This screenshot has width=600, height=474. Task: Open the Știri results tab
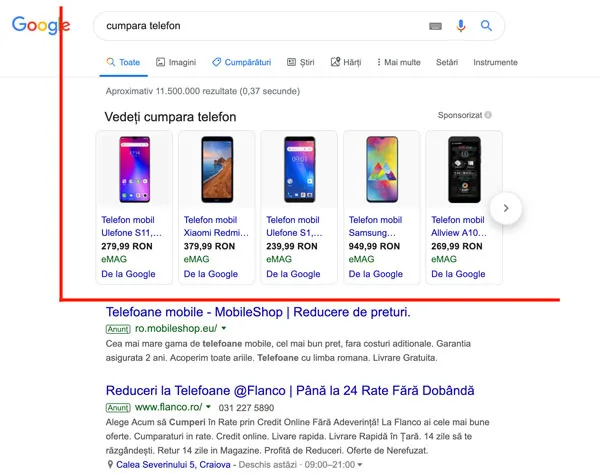301,62
